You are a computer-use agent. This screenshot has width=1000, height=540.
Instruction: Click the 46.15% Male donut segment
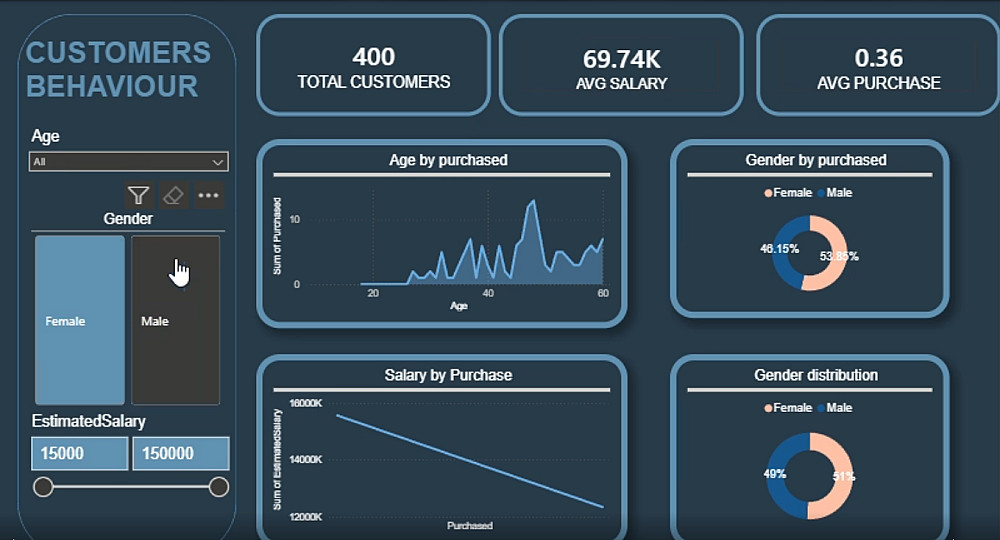tap(782, 249)
